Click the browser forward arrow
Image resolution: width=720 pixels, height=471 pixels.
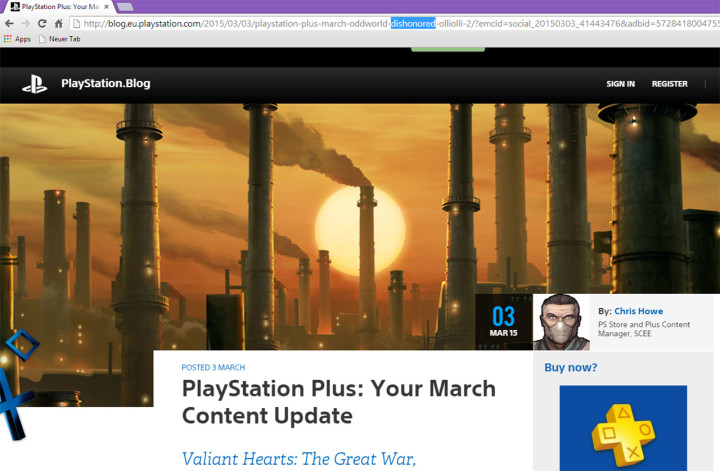(26, 23)
